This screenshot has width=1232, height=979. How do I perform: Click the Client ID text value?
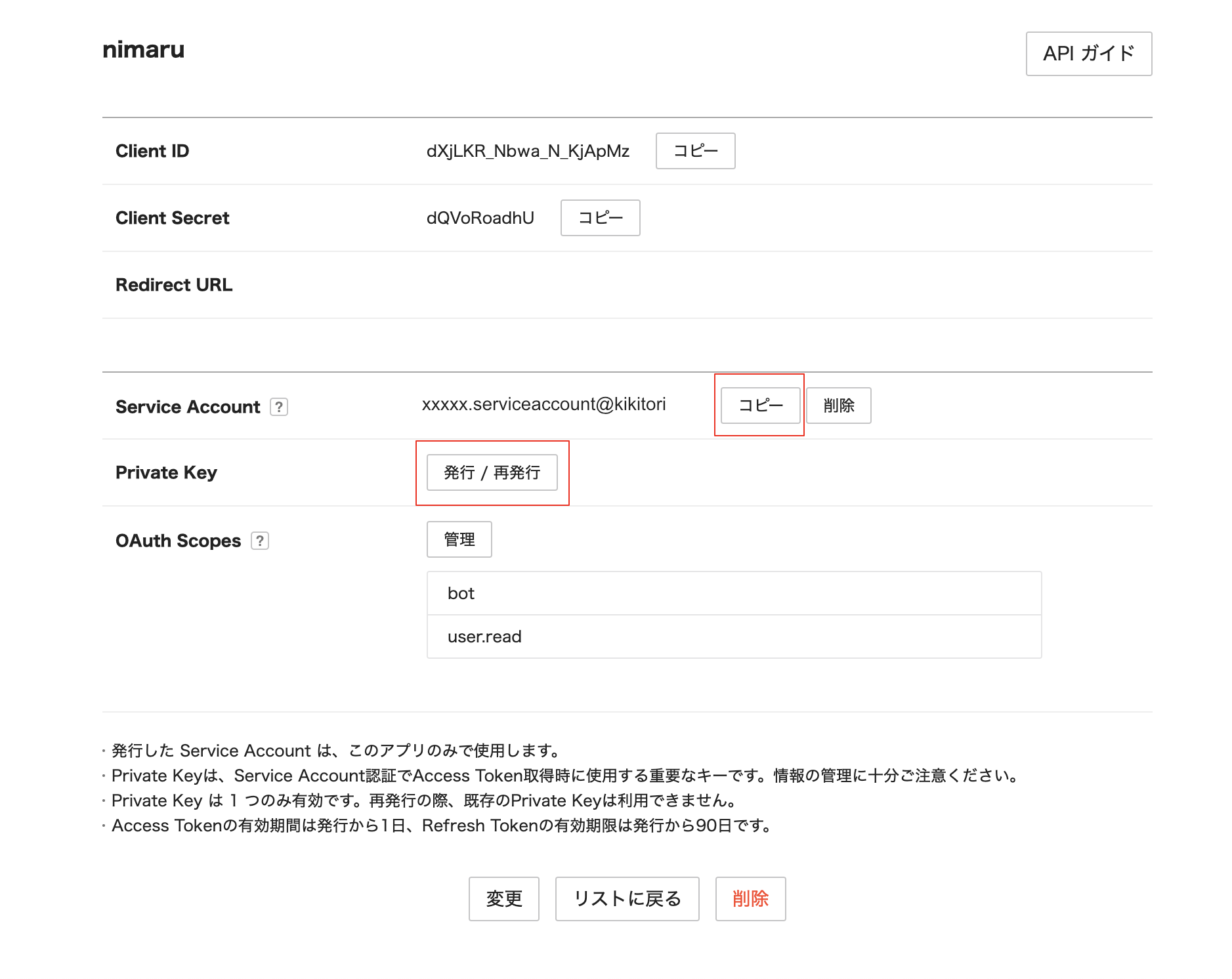pyautogui.click(x=526, y=150)
